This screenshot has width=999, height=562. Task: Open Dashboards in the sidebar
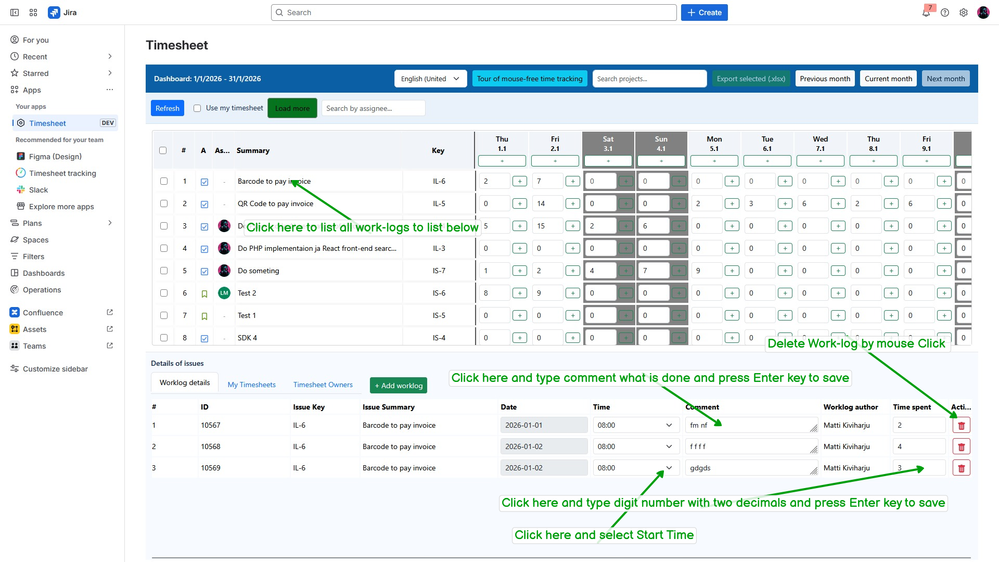pos(43,273)
